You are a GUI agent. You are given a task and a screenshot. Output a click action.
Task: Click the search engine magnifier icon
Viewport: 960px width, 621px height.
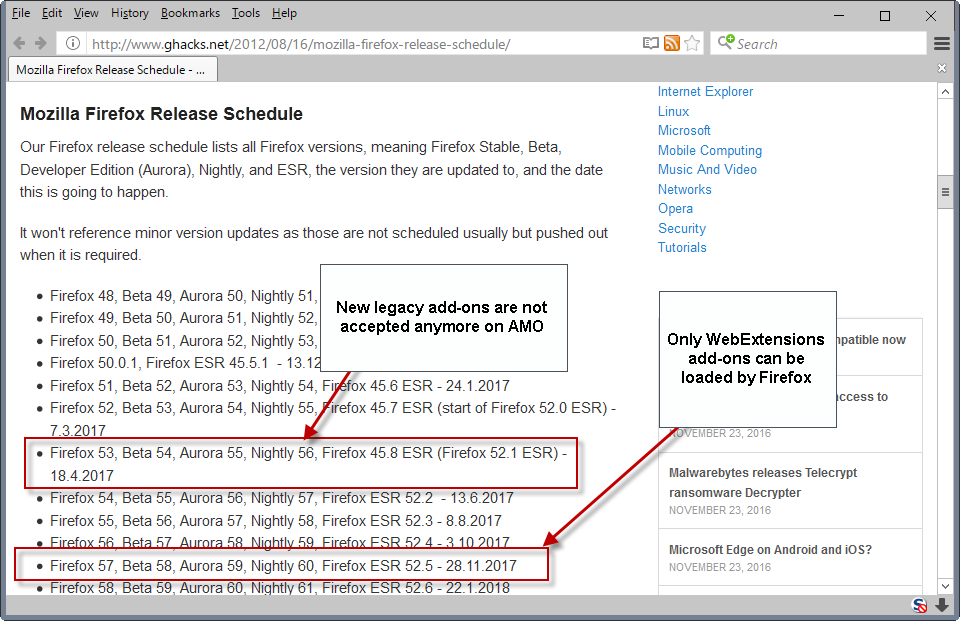pos(726,43)
